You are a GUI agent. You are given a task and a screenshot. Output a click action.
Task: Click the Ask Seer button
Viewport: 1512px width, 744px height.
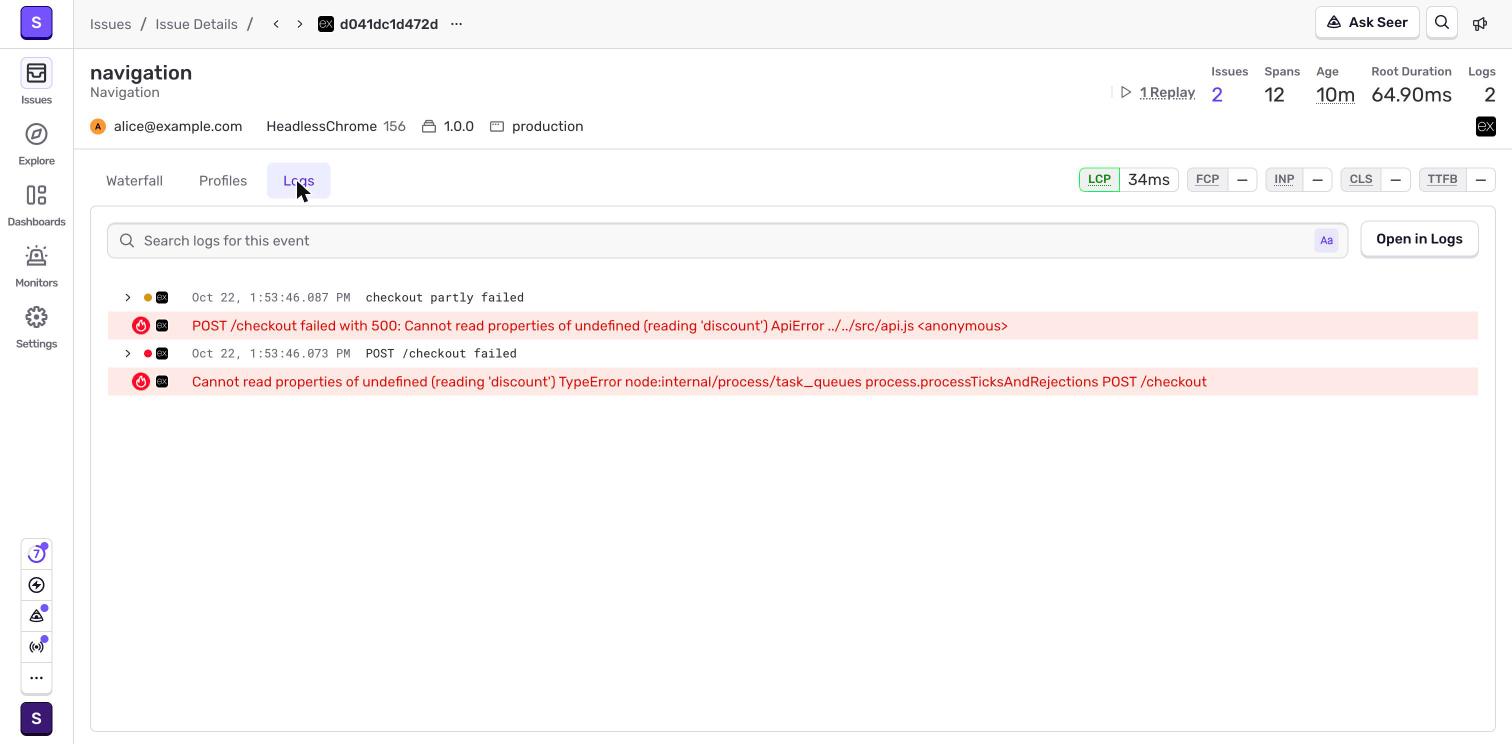coord(1367,22)
